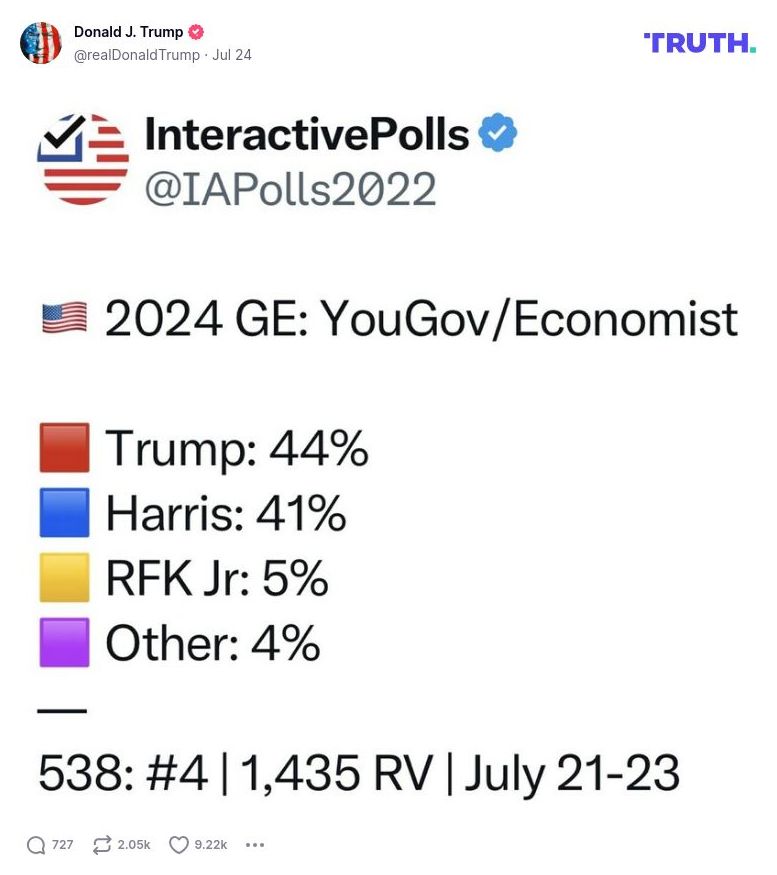Click the TRUTH logo in the top right
The height and width of the screenshot is (875, 777).
tap(699, 42)
